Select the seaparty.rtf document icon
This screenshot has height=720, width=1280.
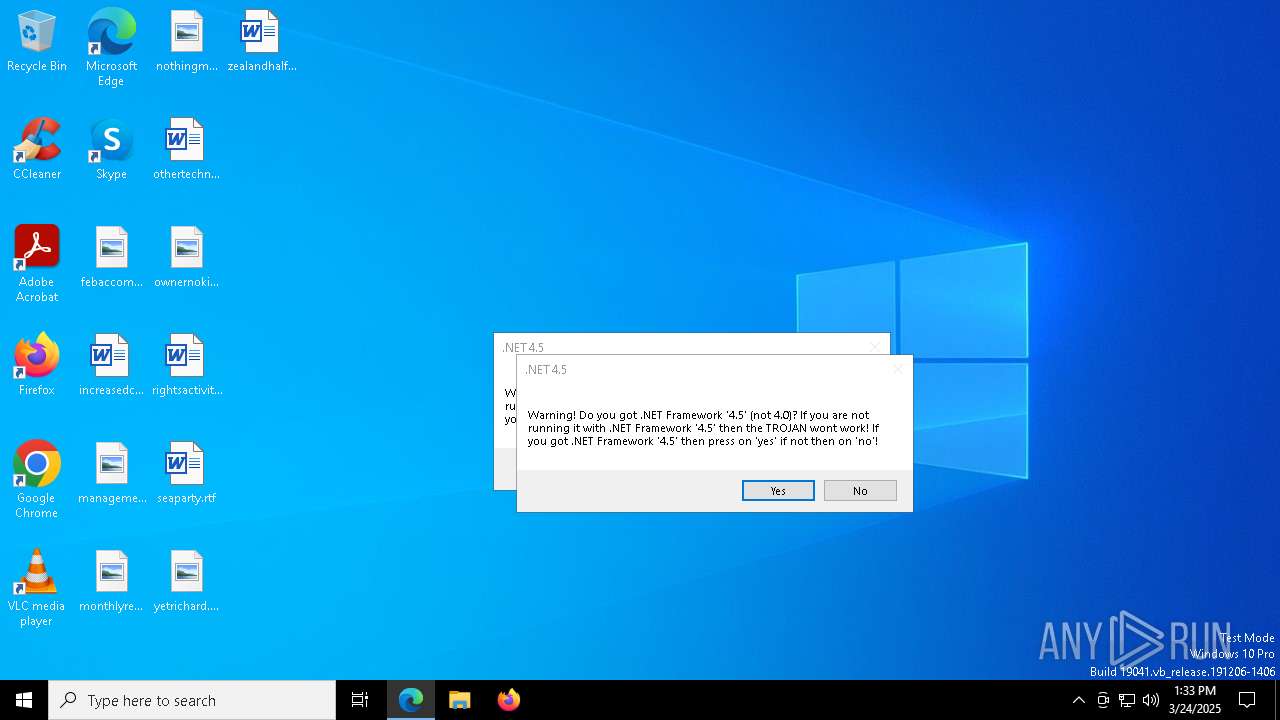coord(186,474)
